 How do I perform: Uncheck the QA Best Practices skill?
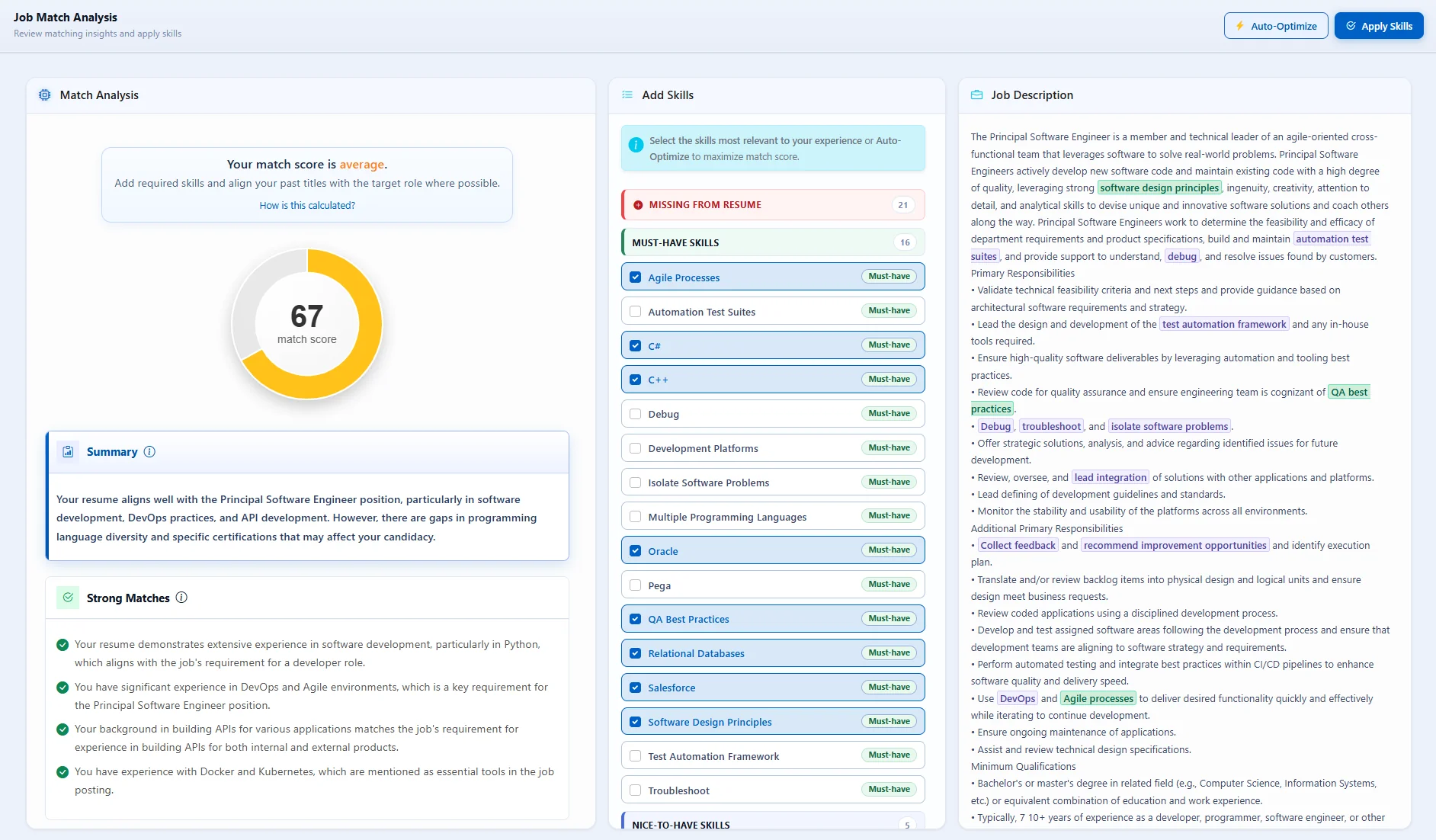click(x=636, y=619)
